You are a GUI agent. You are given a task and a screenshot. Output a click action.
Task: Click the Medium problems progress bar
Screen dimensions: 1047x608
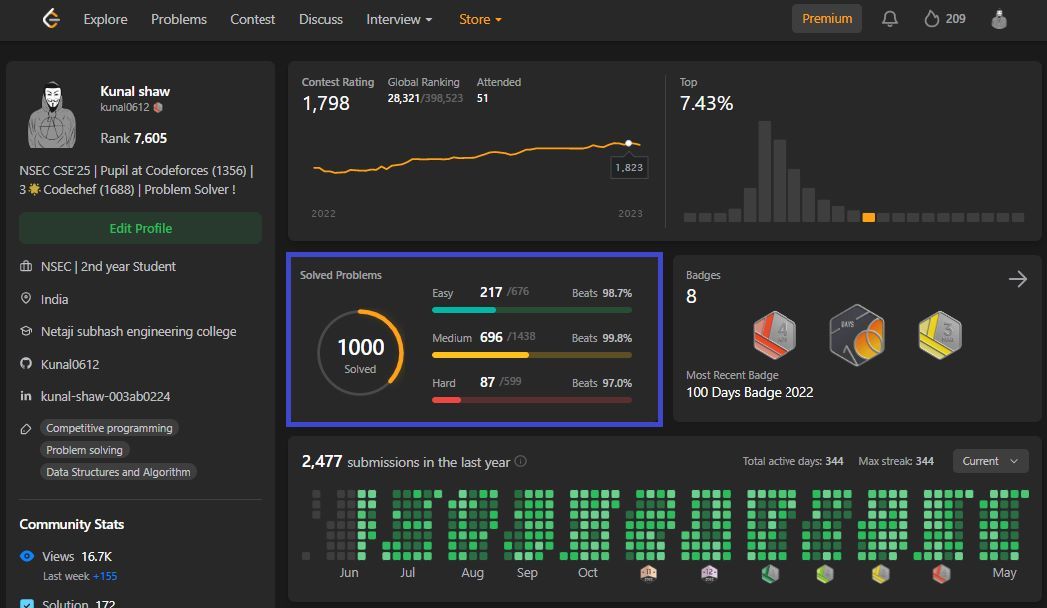pyautogui.click(x=532, y=355)
